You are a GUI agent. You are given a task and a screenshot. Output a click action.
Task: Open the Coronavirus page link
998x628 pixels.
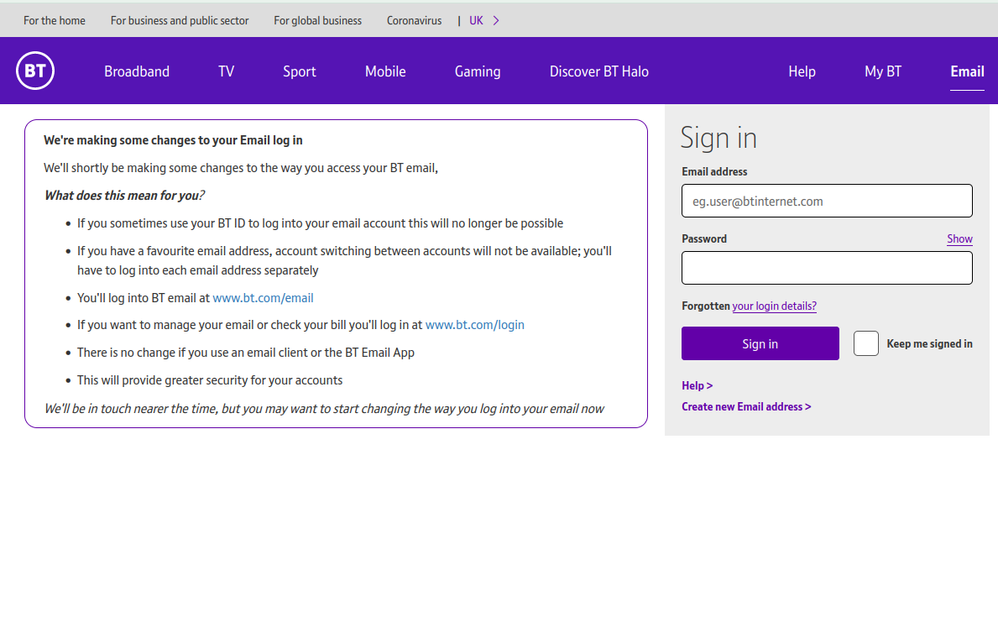pyautogui.click(x=414, y=20)
